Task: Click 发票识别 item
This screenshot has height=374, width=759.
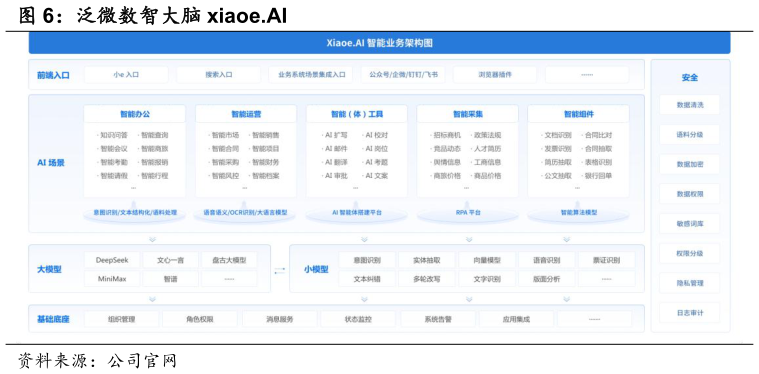Action: coord(558,149)
